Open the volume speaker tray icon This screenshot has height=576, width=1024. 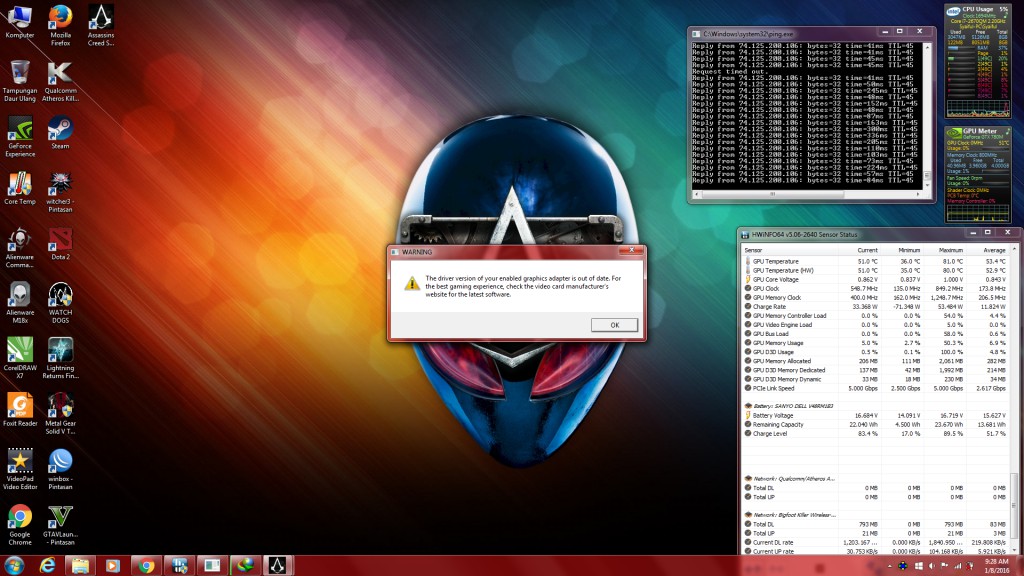[x=932, y=566]
